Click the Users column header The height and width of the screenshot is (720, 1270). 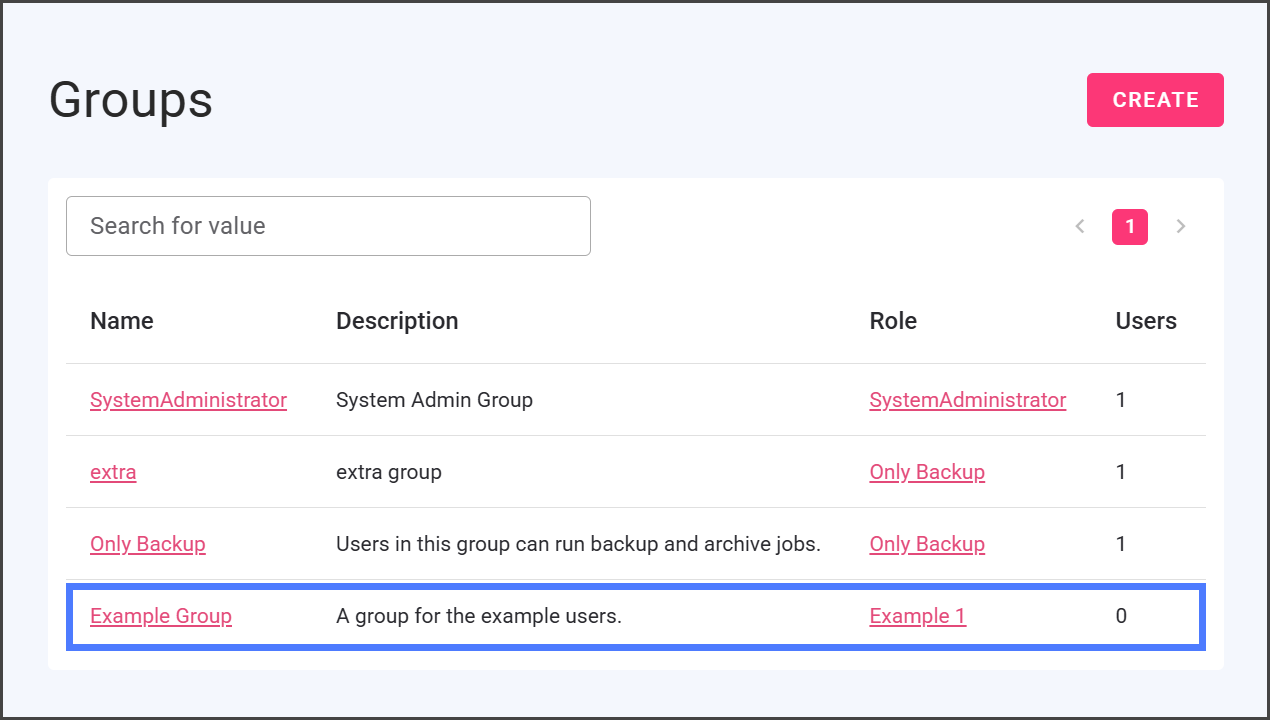(1146, 321)
